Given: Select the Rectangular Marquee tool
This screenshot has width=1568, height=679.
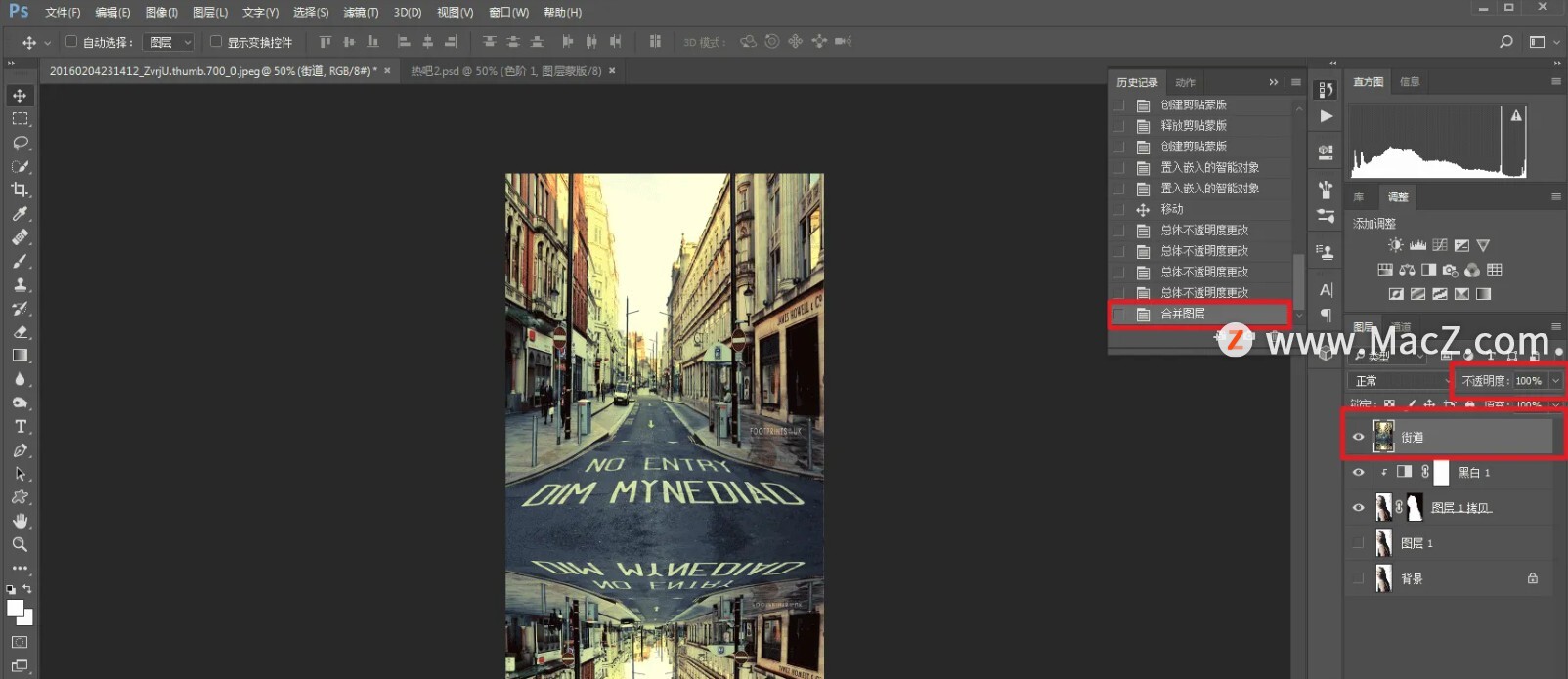Looking at the screenshot, I should coord(20,118).
